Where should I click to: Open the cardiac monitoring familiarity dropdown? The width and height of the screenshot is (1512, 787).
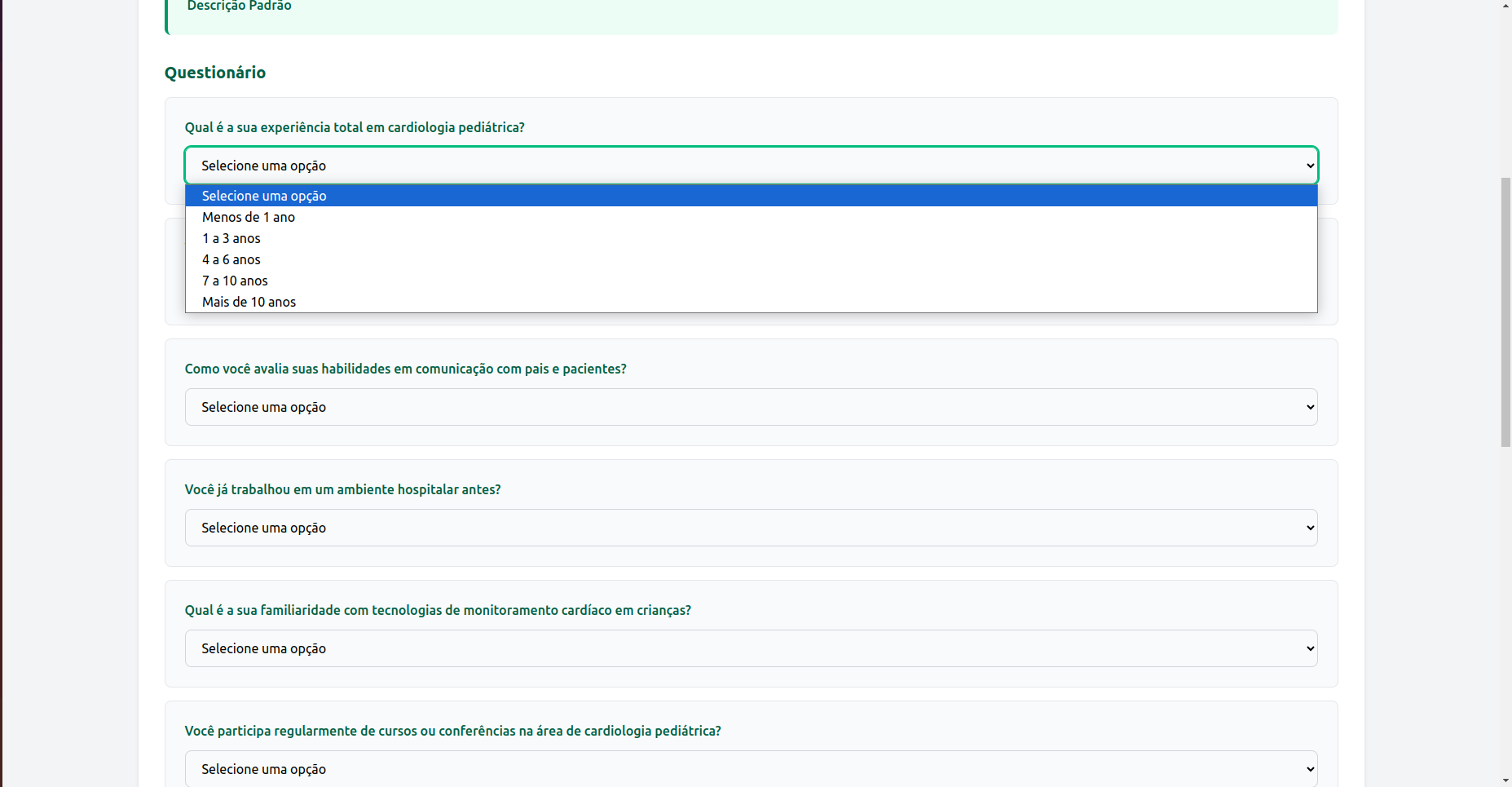point(750,648)
